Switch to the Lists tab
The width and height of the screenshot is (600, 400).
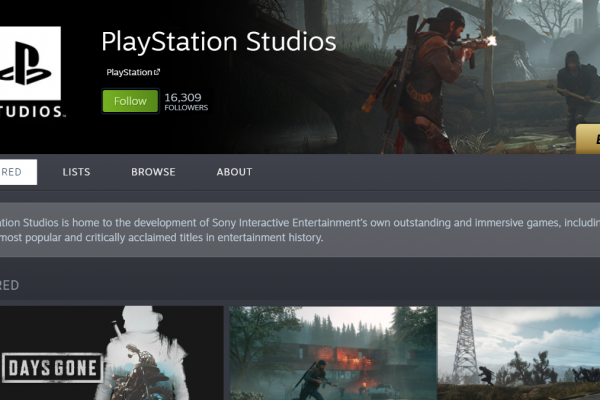pos(76,172)
